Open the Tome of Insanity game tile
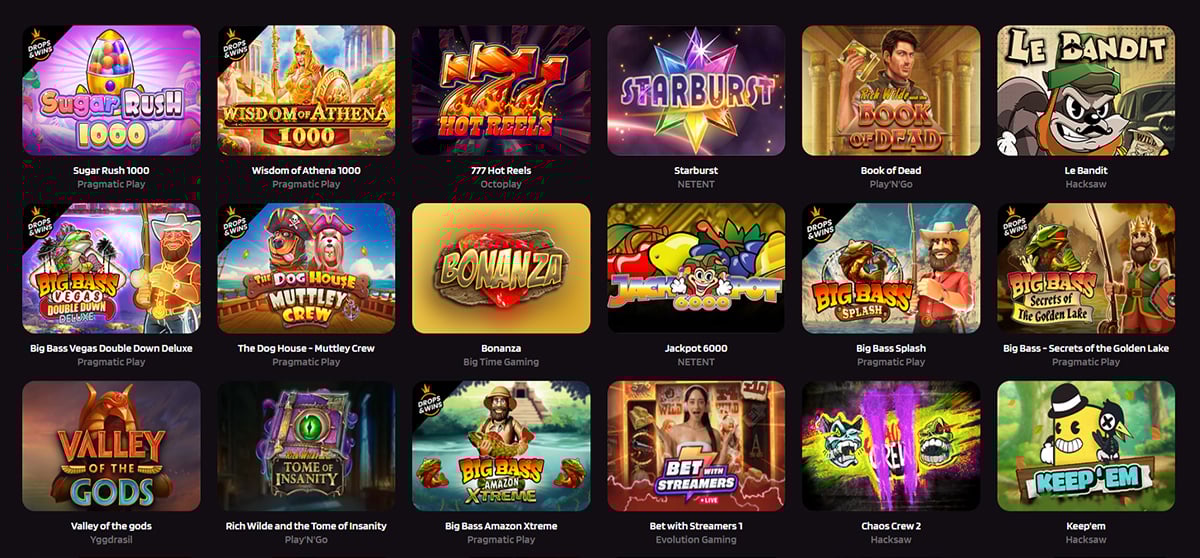The image size is (1200, 558). point(306,446)
